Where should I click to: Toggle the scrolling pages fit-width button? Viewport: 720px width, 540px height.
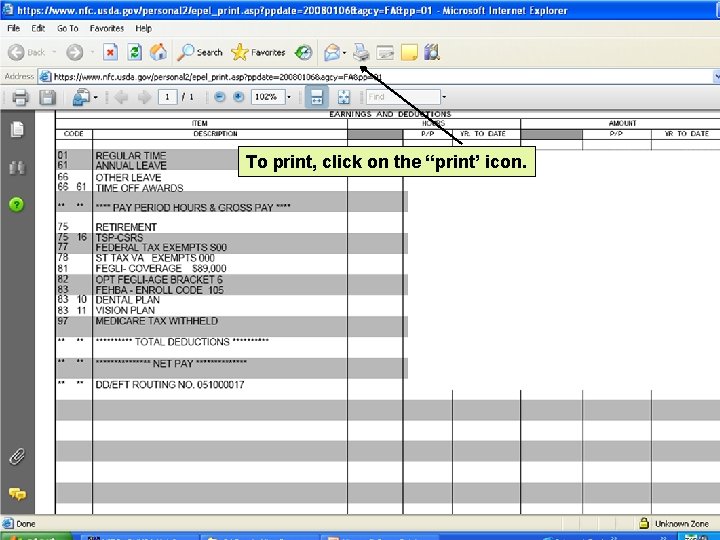tap(317, 97)
